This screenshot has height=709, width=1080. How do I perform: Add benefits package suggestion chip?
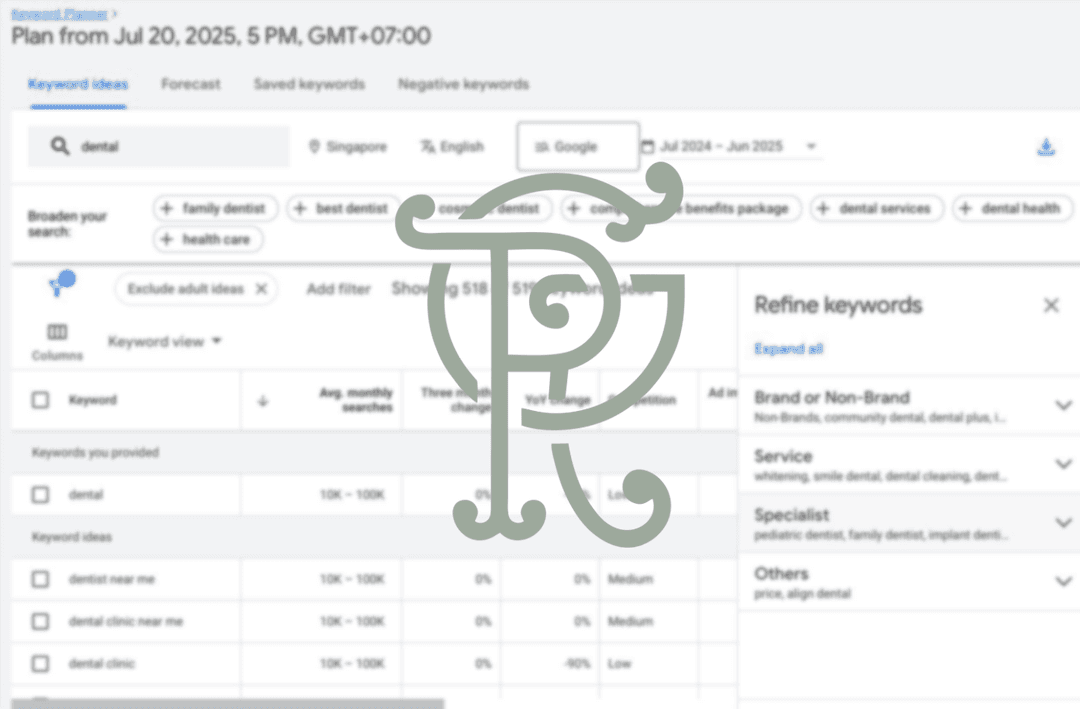pyautogui.click(x=681, y=208)
